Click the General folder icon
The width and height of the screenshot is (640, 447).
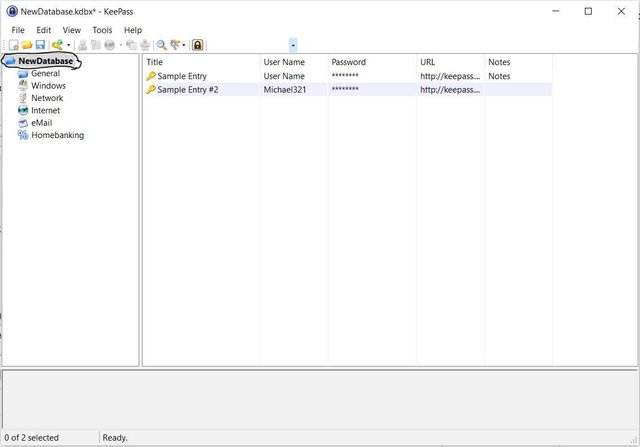point(23,74)
